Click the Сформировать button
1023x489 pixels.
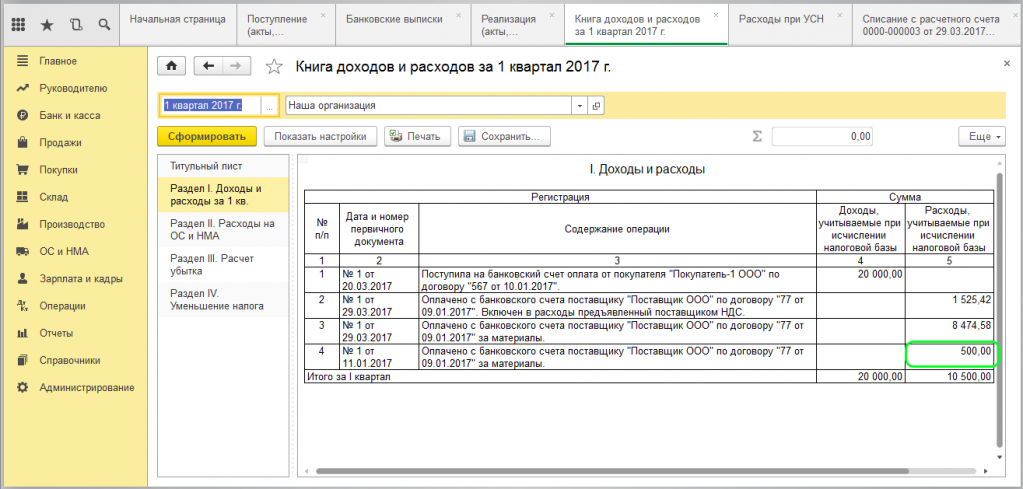207,136
